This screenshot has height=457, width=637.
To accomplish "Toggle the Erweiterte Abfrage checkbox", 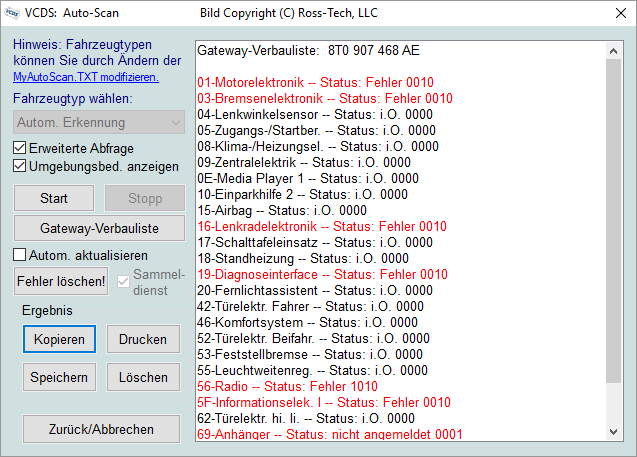I will [21, 148].
